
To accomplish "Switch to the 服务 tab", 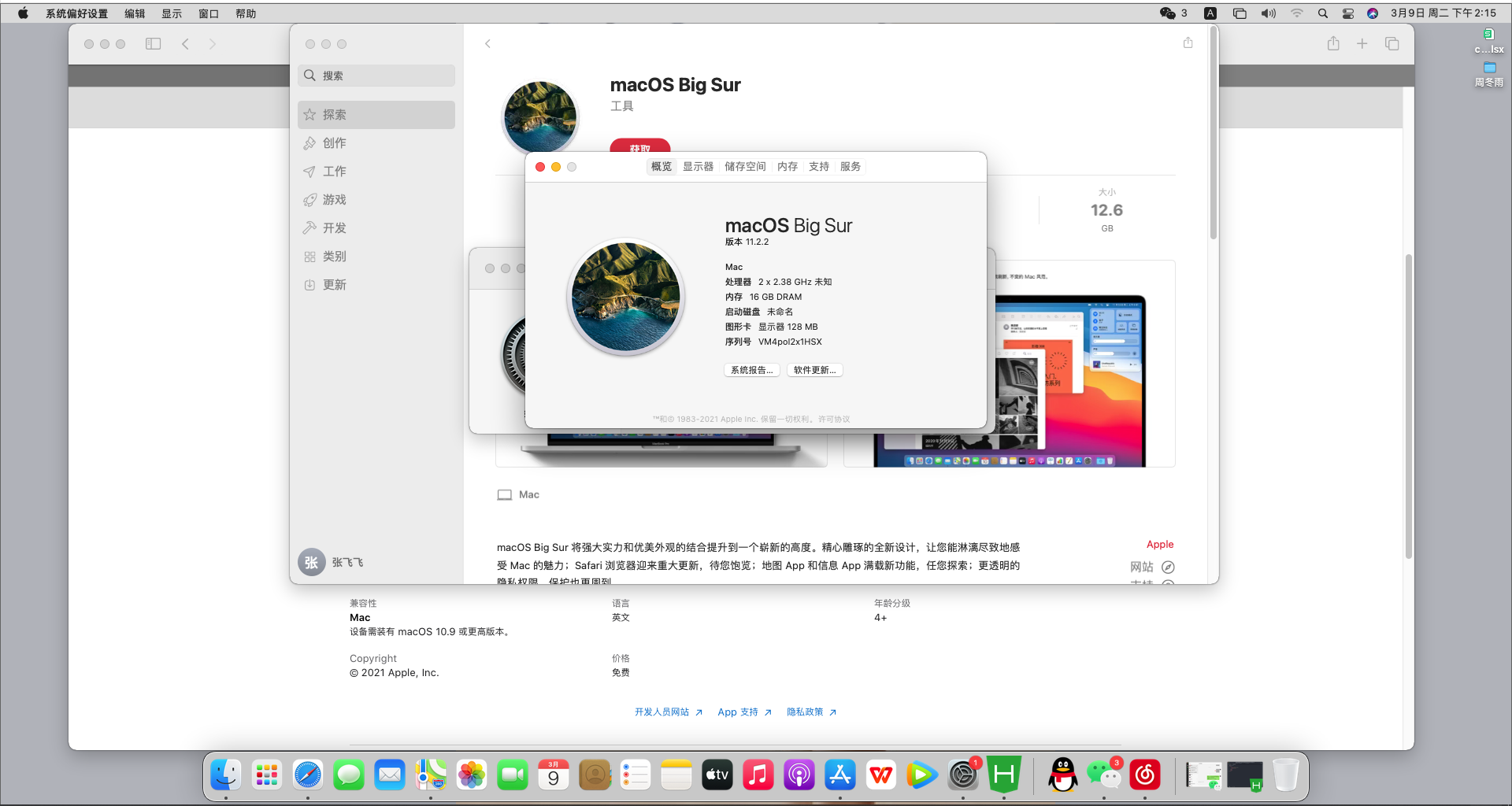I will coord(850,166).
